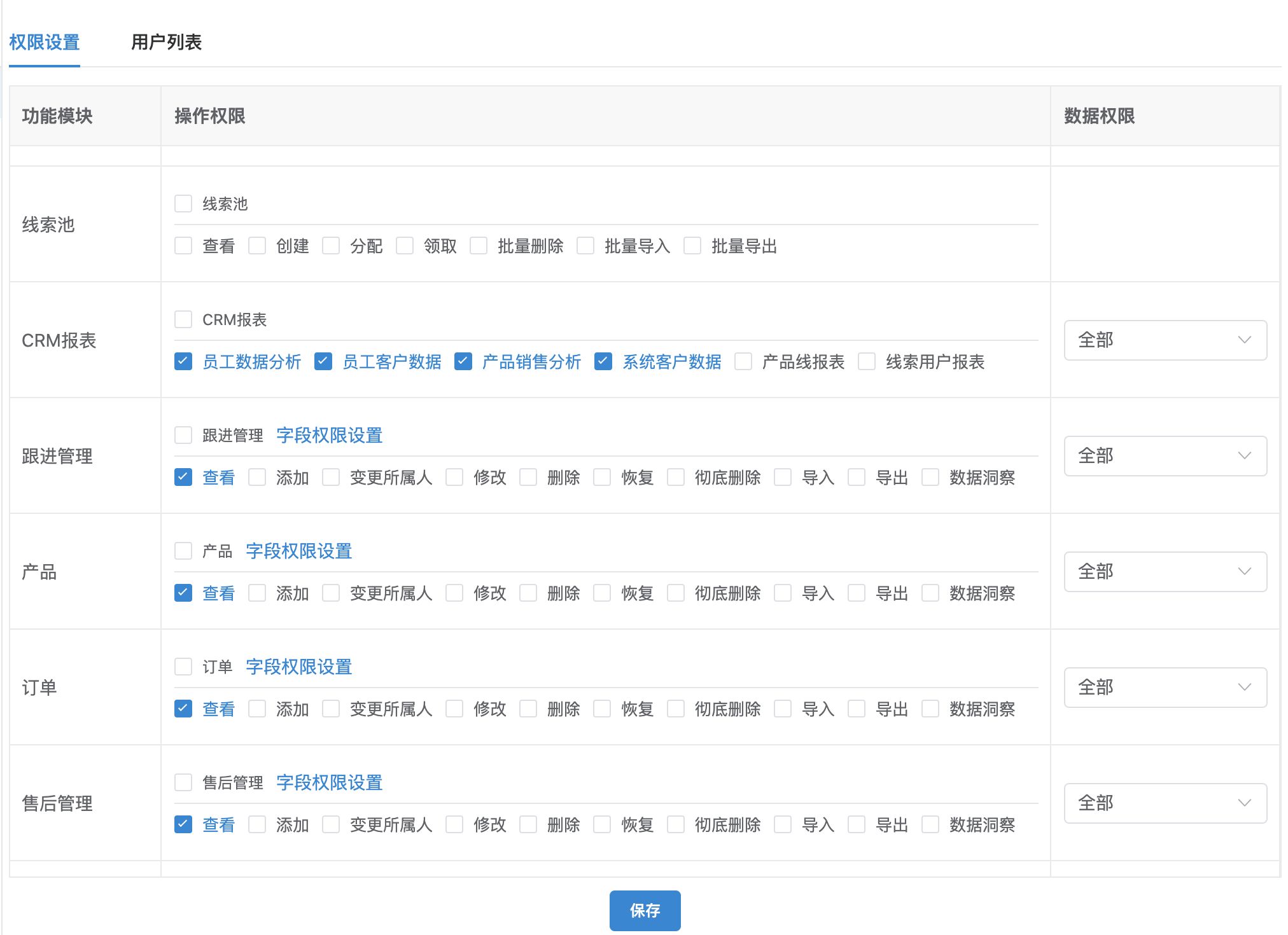Viewport: 1288px width, 935px height.
Task: Enable 产品线报表 checkbox
Action: pyautogui.click(x=743, y=362)
